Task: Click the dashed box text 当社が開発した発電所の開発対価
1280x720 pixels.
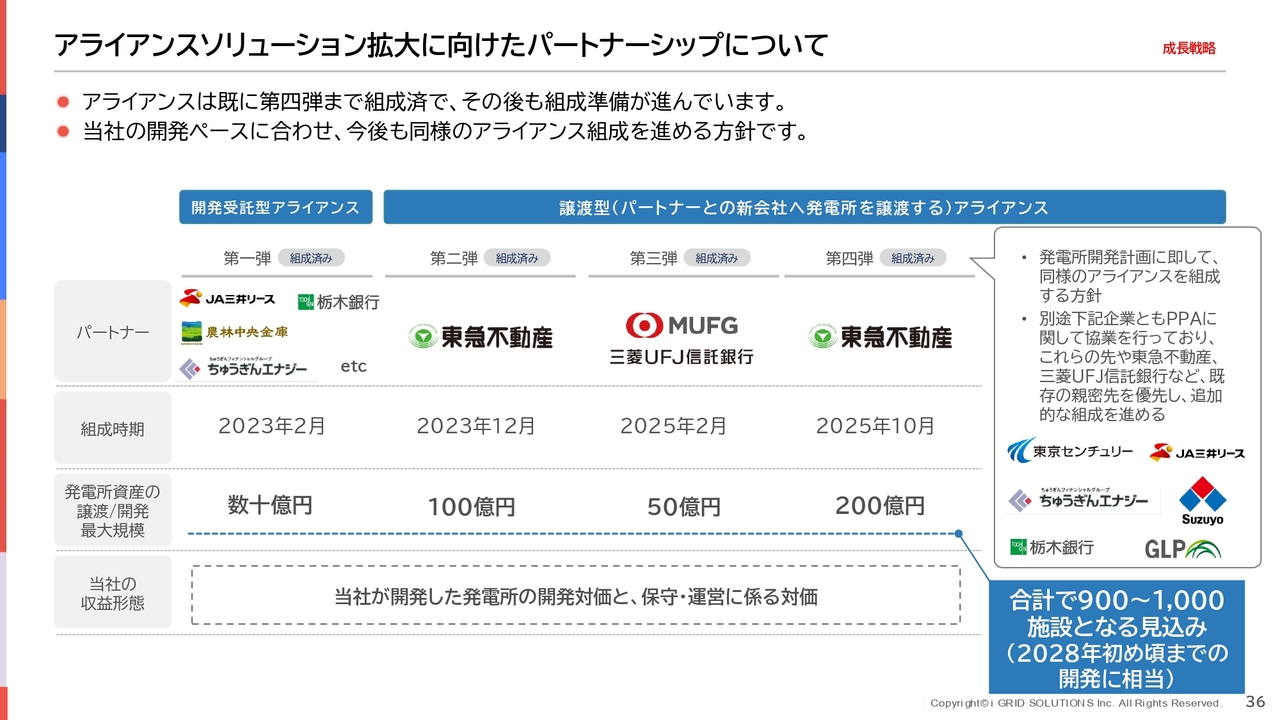Action: point(576,597)
